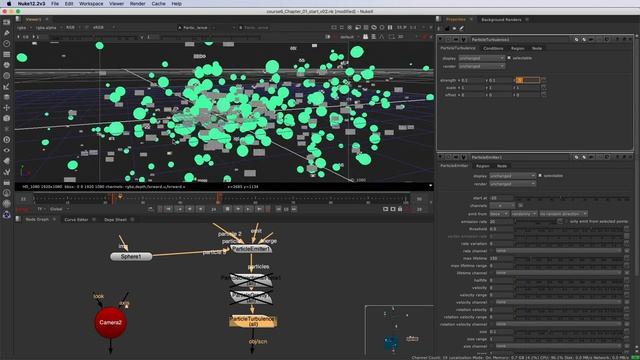Open the Color nodes toolbar menu

(7, 65)
